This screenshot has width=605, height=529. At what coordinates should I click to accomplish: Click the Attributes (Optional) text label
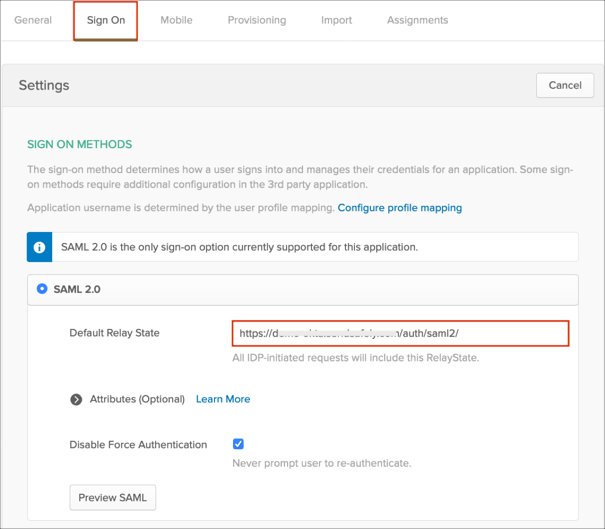137,399
